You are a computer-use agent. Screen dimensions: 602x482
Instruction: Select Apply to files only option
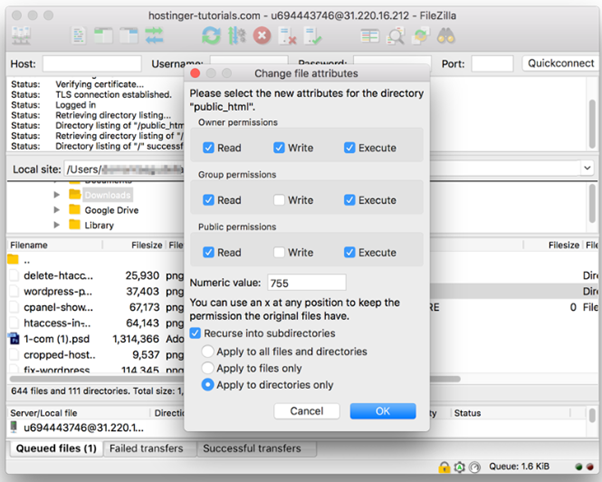click(x=208, y=368)
